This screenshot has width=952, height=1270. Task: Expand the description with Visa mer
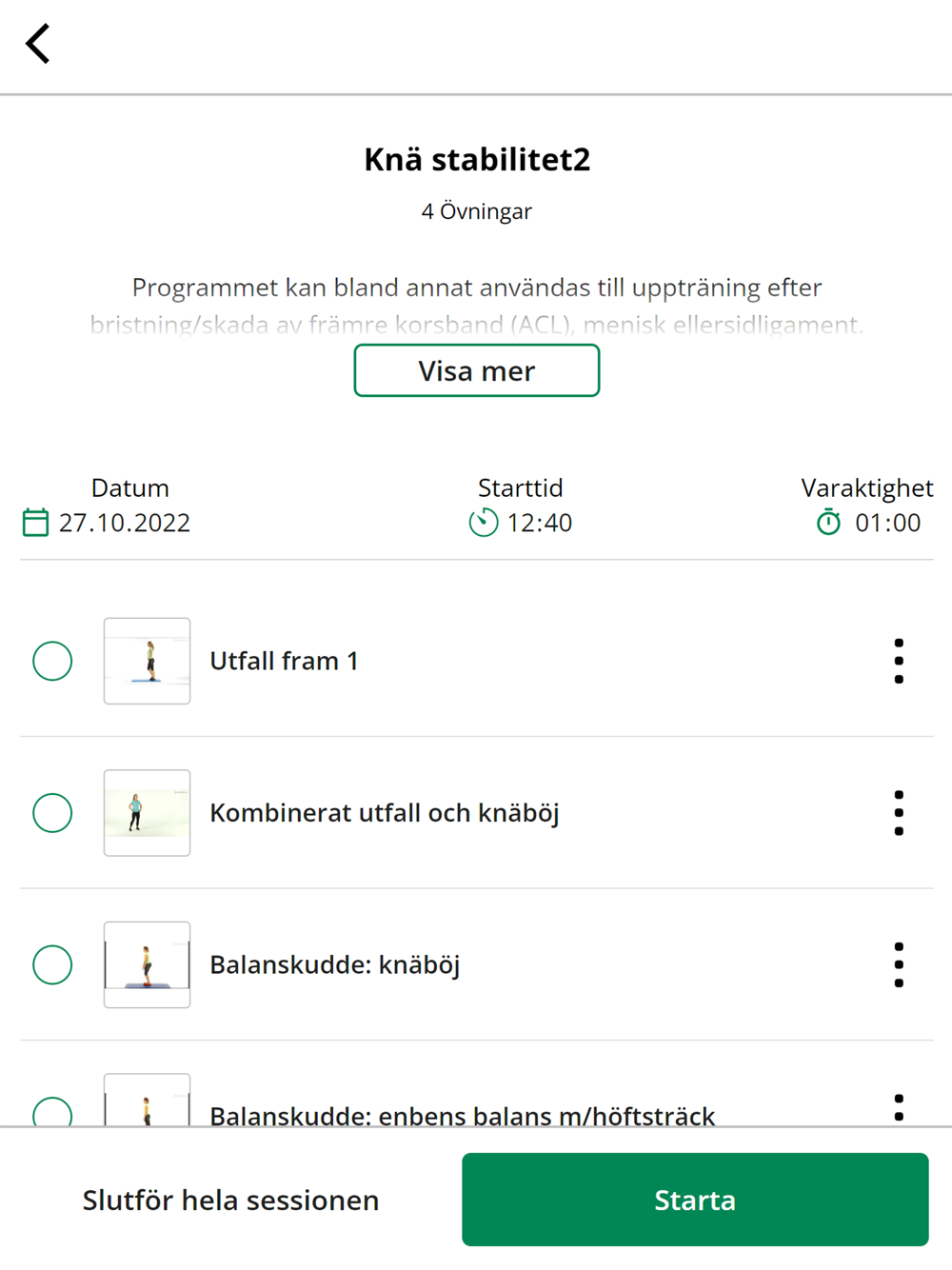tap(477, 370)
